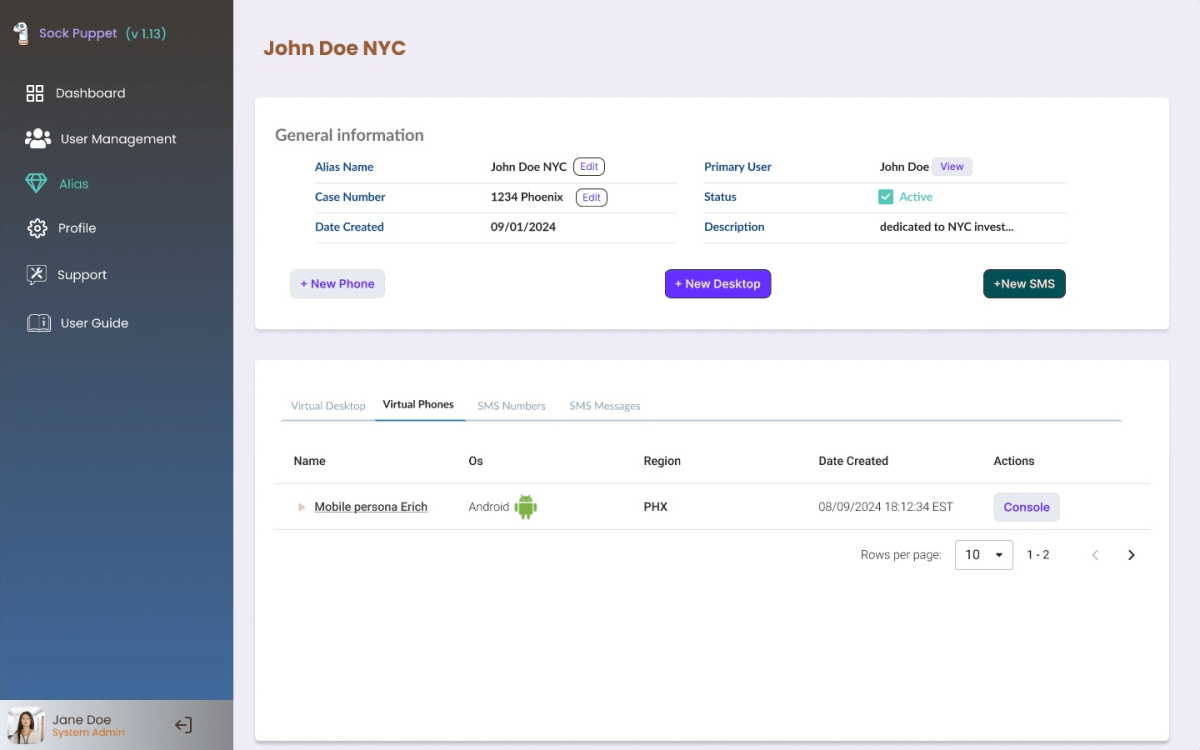Viewport: 1200px width, 750px height.
Task: Expand the Mobile persona Erich row
Action: coord(301,507)
